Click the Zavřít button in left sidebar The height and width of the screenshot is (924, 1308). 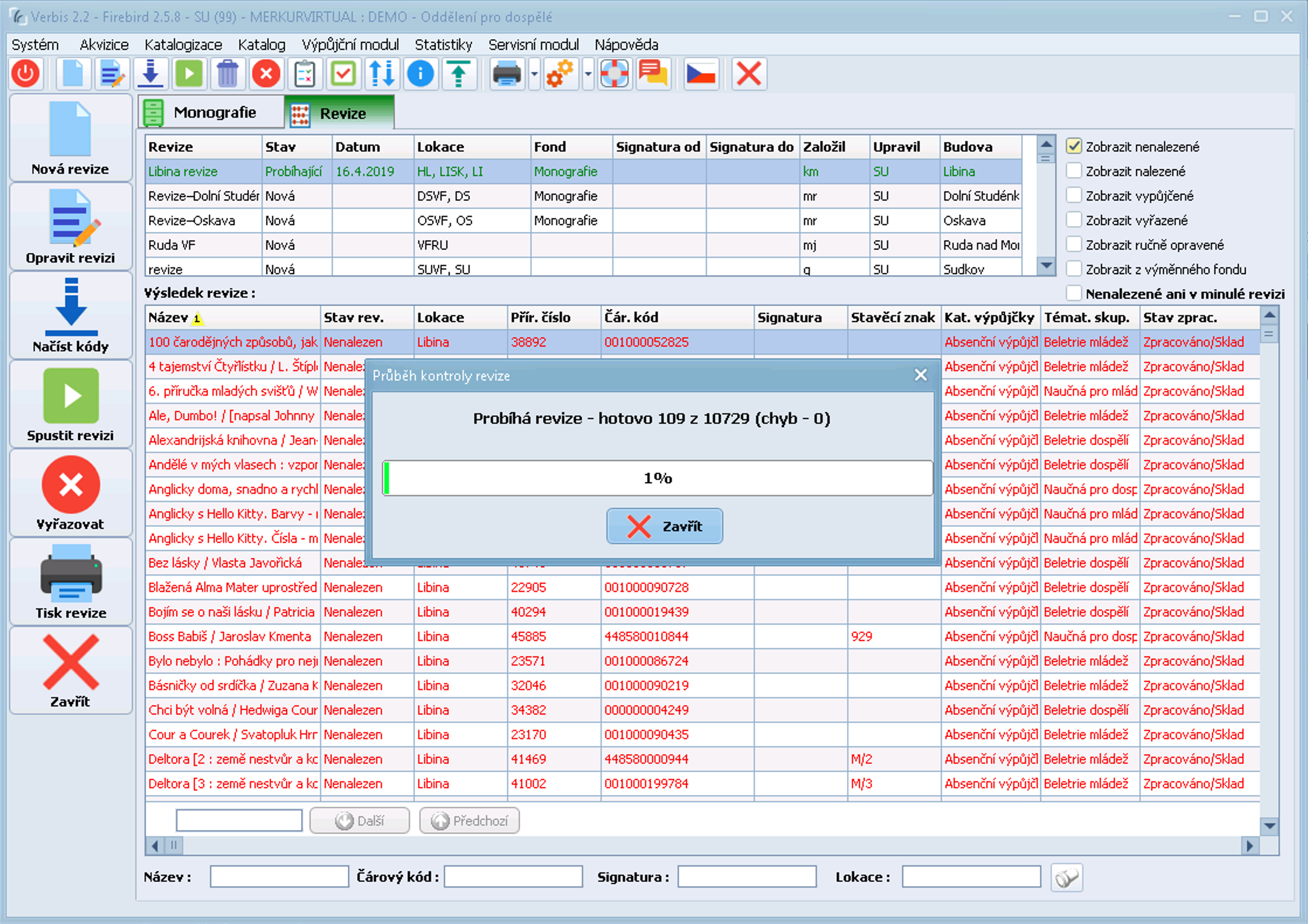(71, 671)
